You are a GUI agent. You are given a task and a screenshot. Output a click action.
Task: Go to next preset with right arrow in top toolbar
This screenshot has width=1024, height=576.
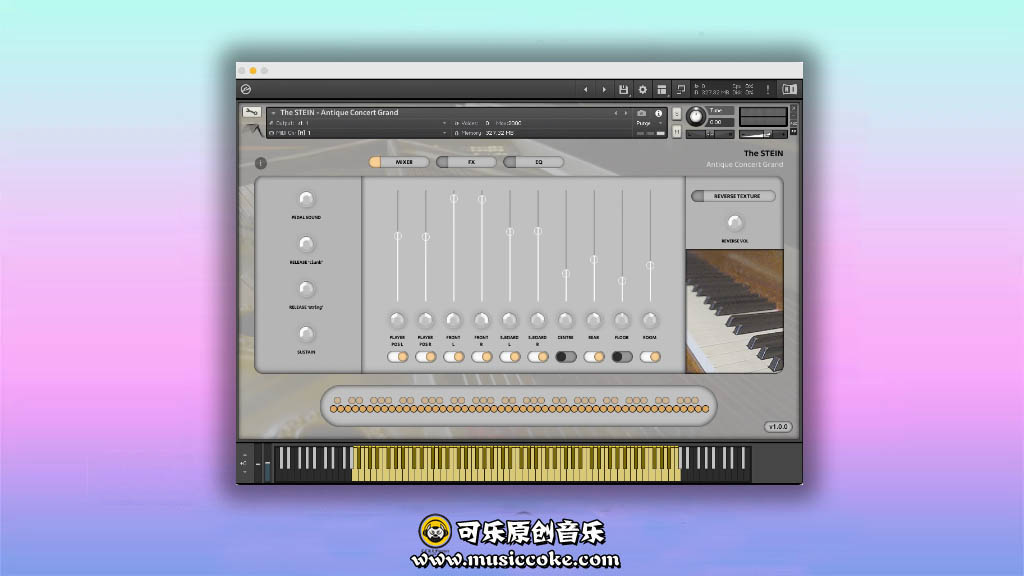point(604,89)
